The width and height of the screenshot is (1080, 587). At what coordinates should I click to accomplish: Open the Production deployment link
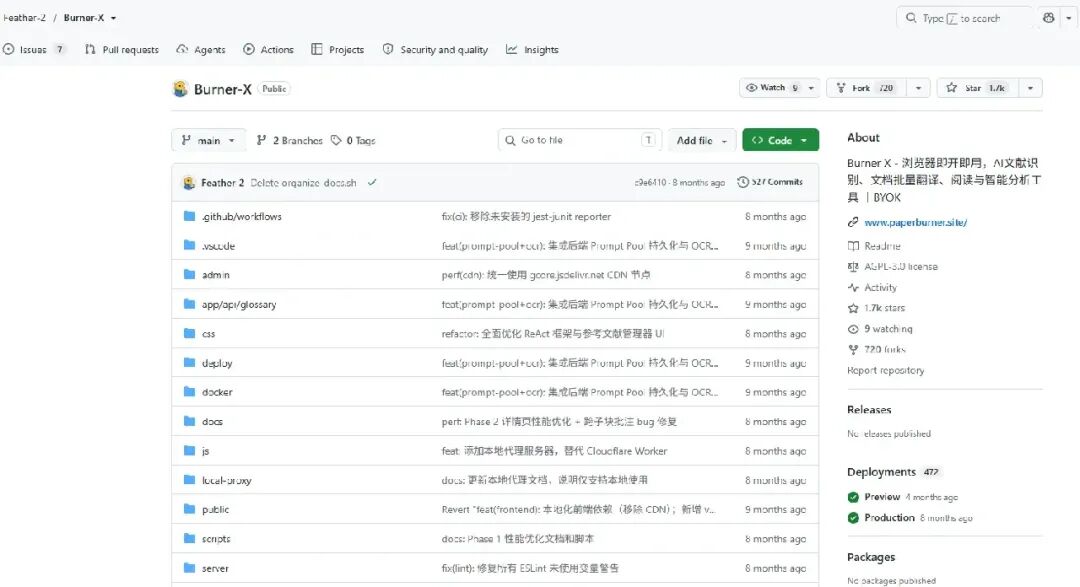click(x=889, y=517)
